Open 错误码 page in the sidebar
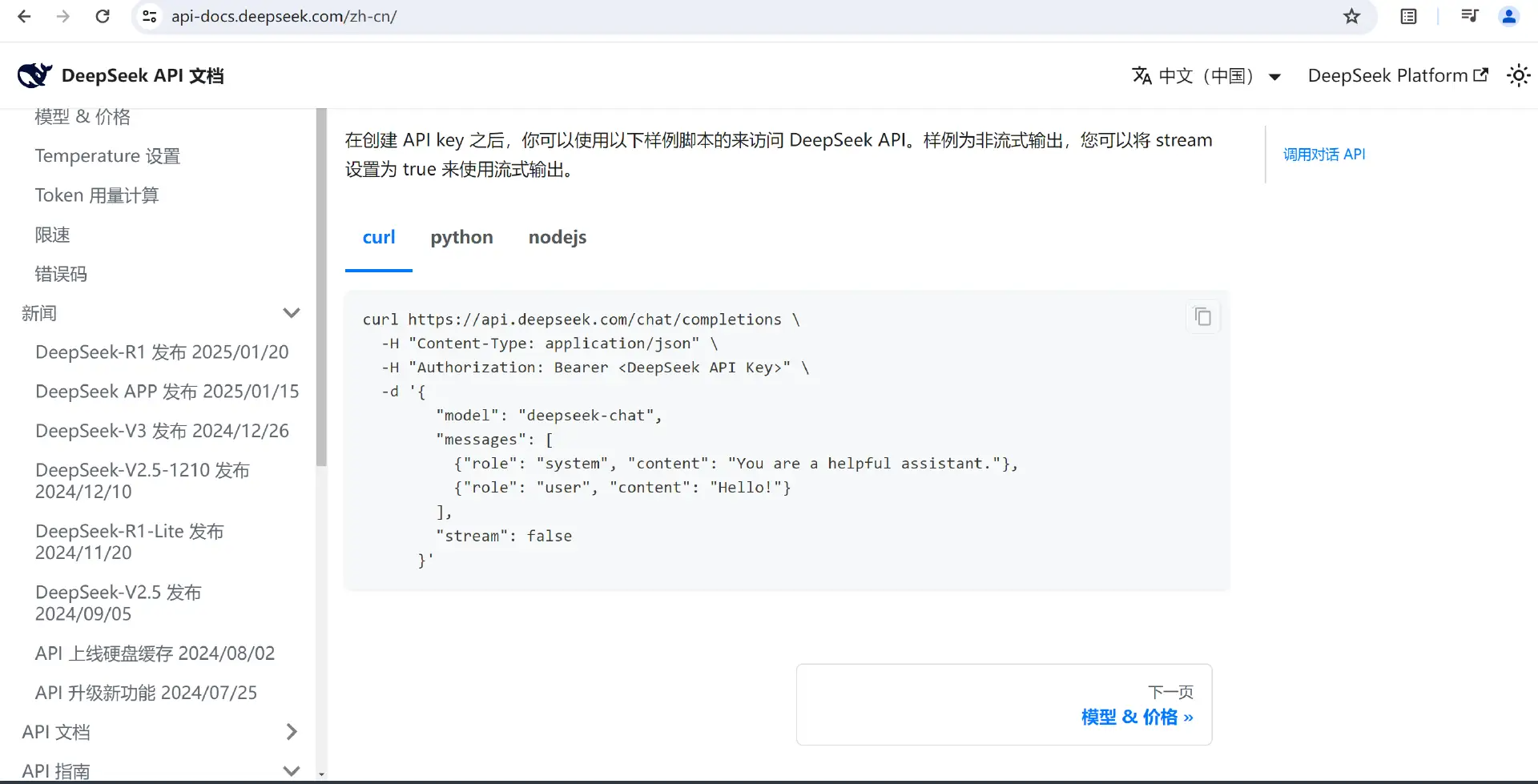The width and height of the screenshot is (1538, 784). 61,274
